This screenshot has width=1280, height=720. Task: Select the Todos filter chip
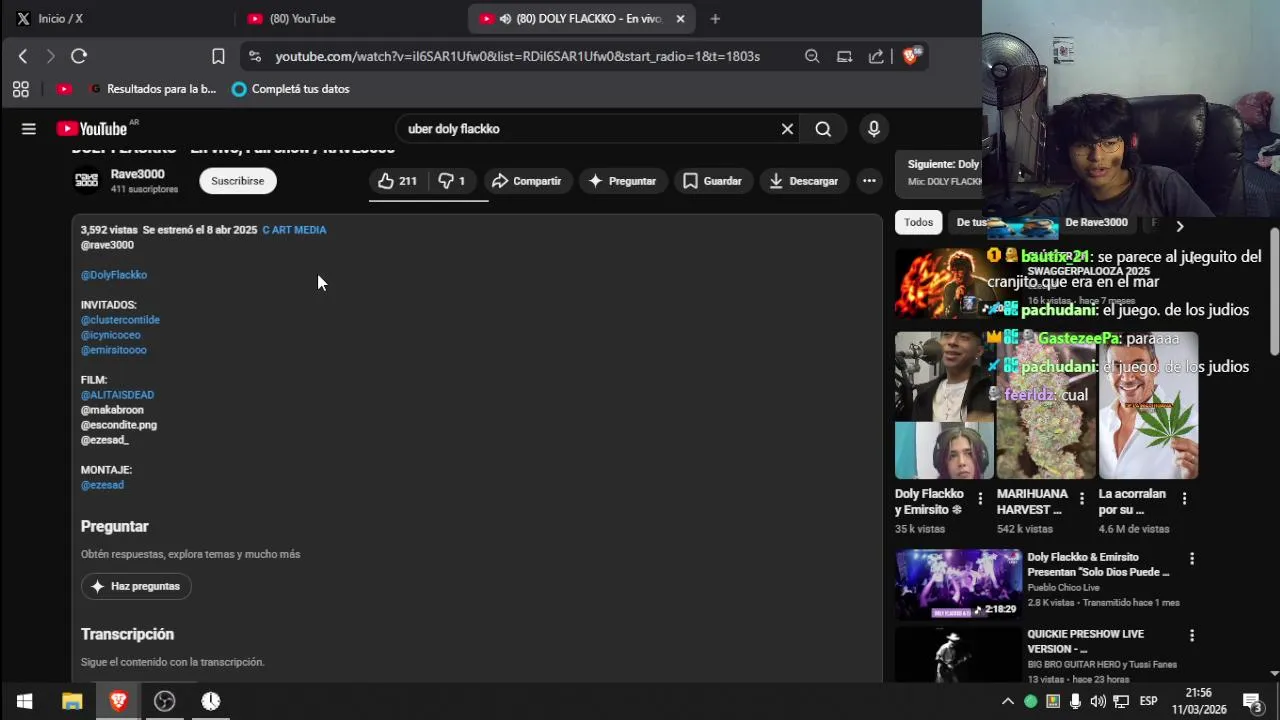coord(918,223)
